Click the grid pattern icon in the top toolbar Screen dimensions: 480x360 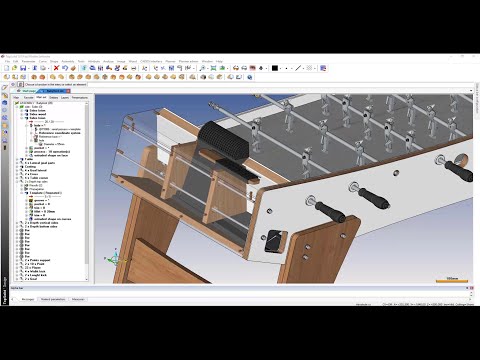pyautogui.click(x=309, y=68)
